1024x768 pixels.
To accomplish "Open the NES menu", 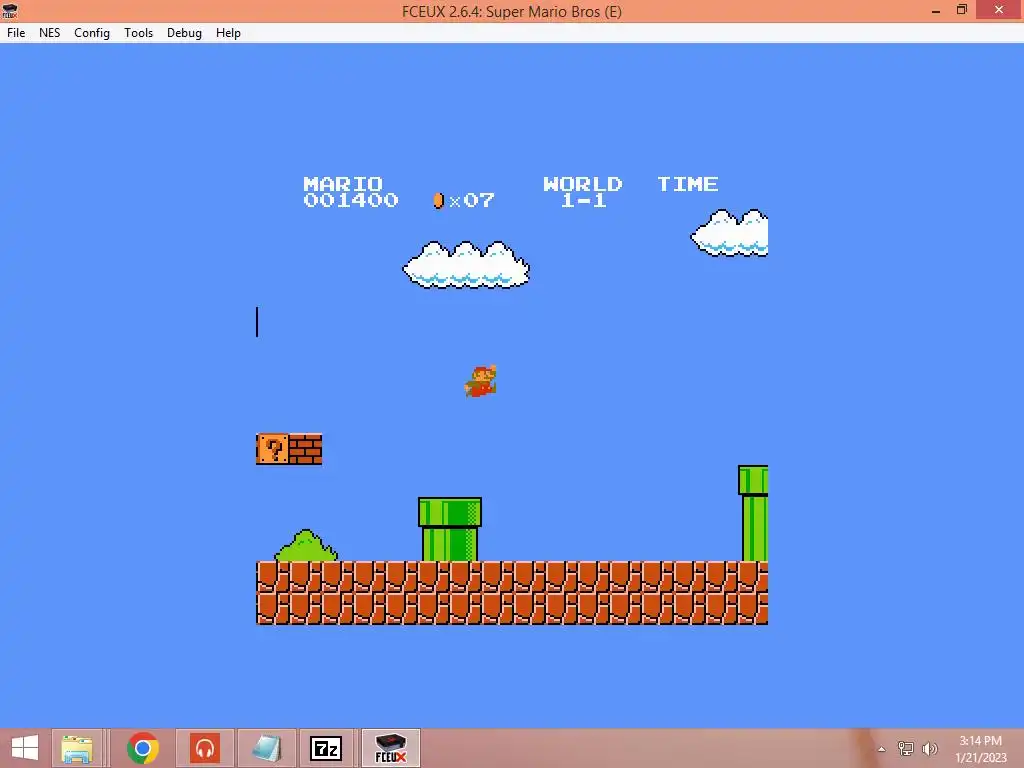I will [x=50, y=33].
